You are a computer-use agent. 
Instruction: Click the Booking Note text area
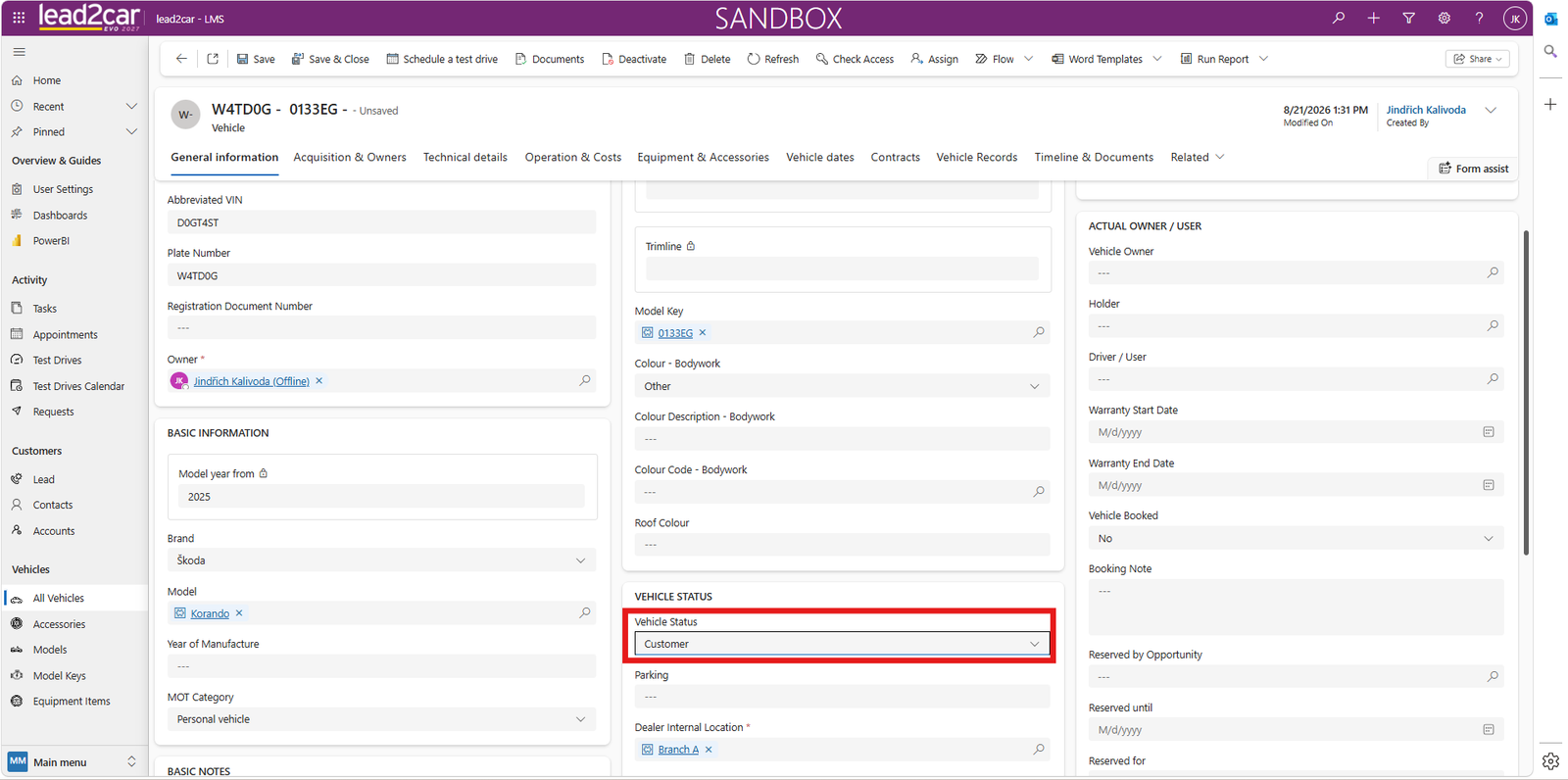point(1296,607)
